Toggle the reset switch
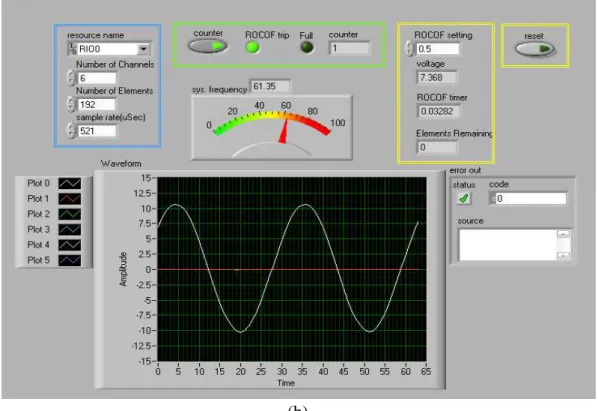This screenshot has width=598, height=411. click(534, 49)
